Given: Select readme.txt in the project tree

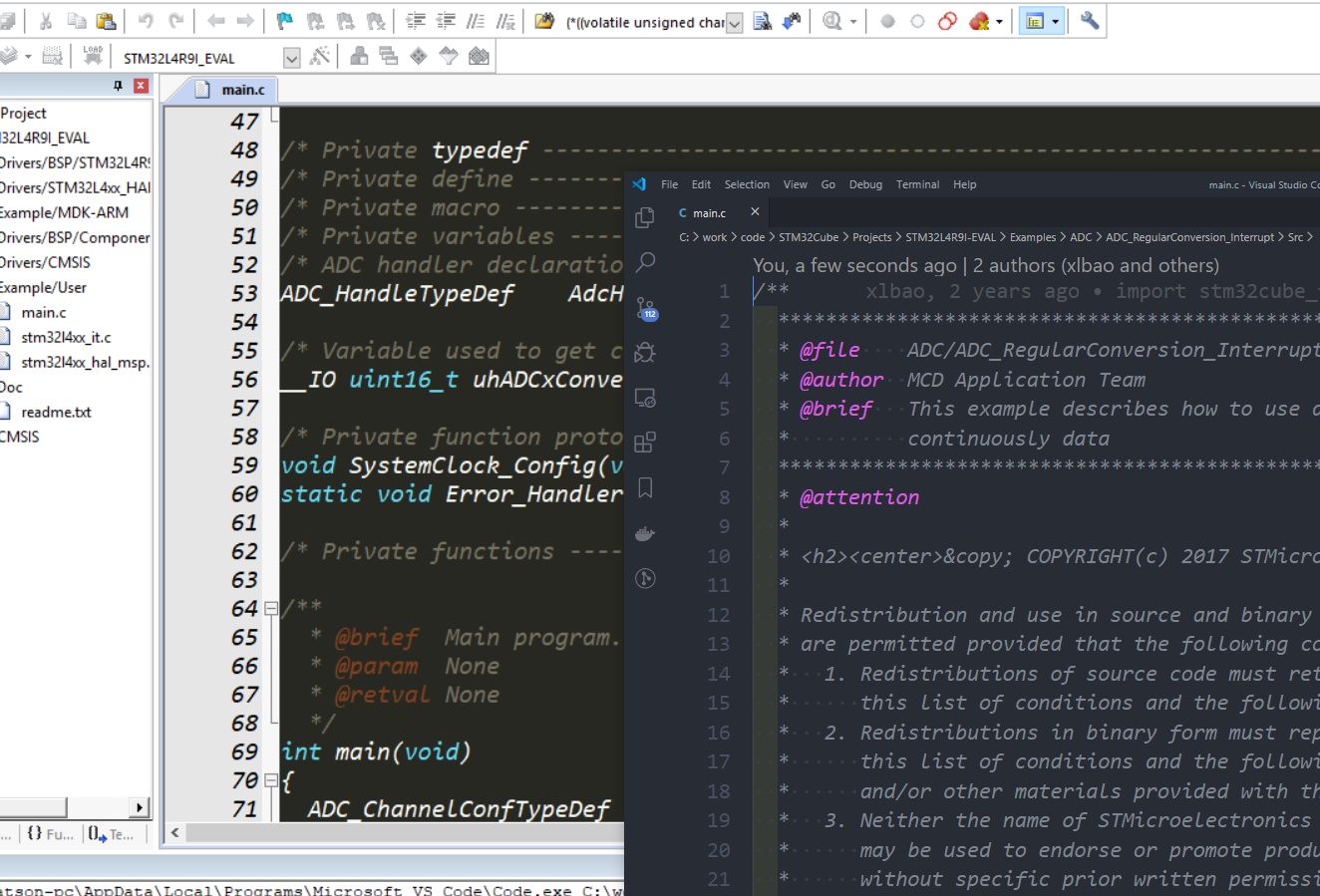Looking at the screenshot, I should 56,412.
